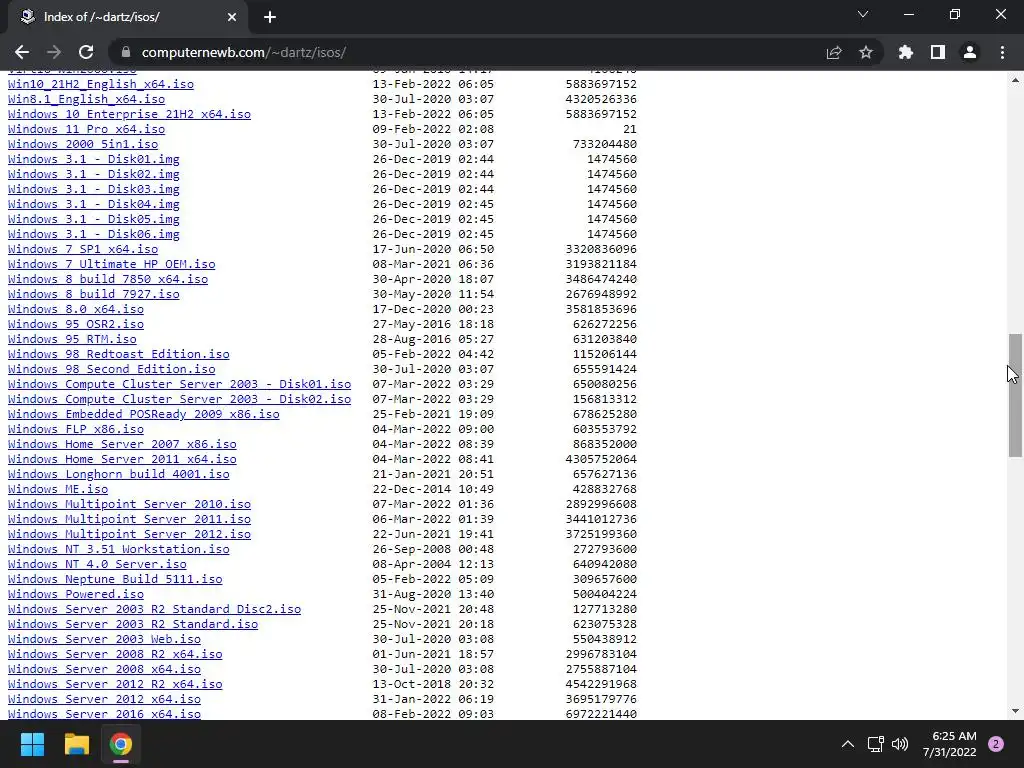1024x768 pixels.
Task: Download Windows Embedded POSReady 2009 x86.iso
Action: 144,415
